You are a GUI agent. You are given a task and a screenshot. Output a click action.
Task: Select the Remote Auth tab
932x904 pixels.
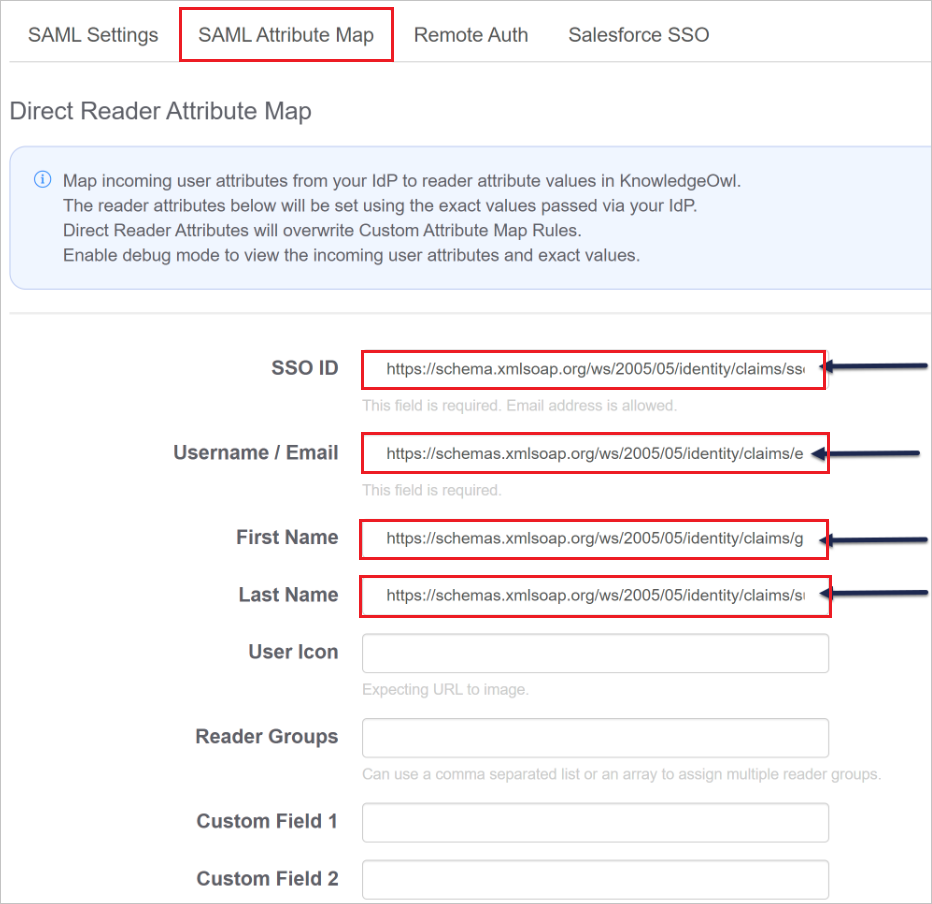tap(471, 33)
